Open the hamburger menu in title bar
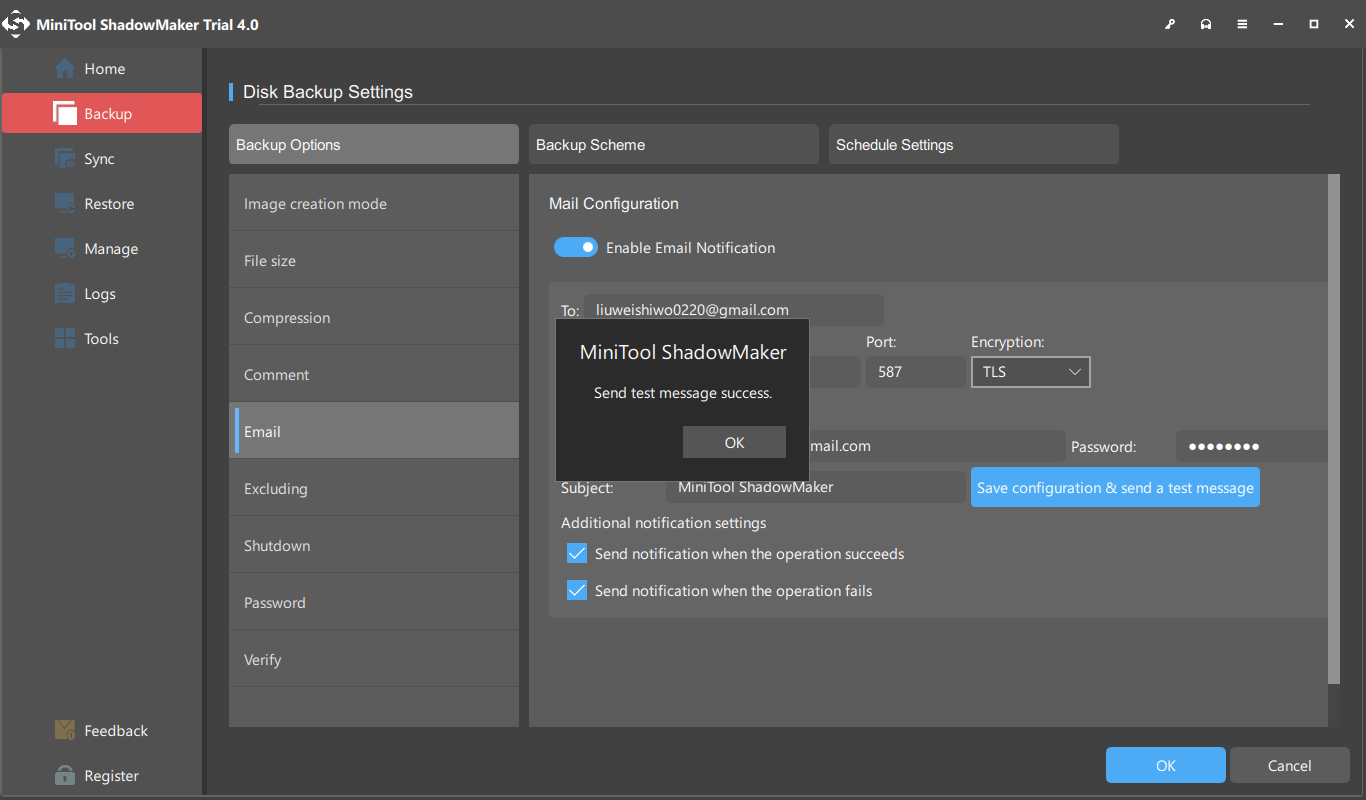 coord(1242,24)
